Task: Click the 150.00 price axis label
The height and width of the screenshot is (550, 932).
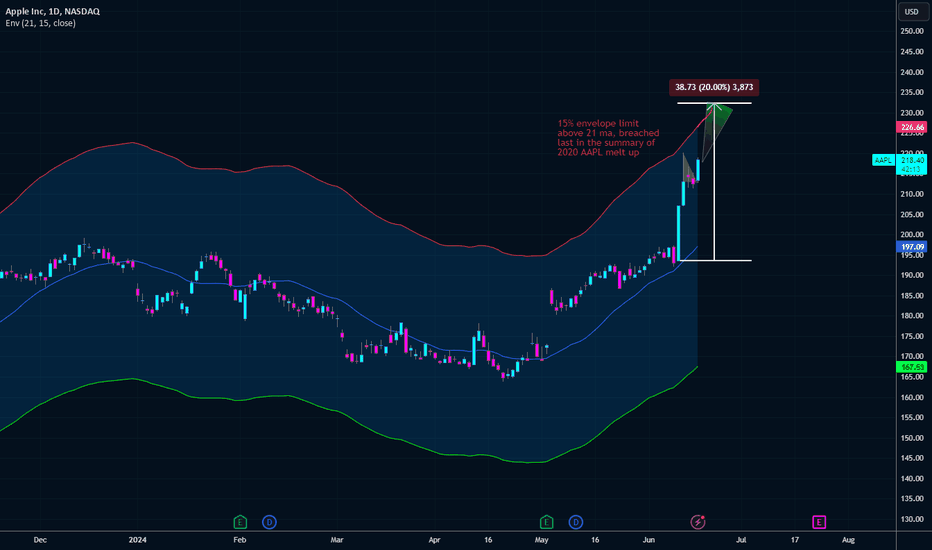Action: (912, 438)
